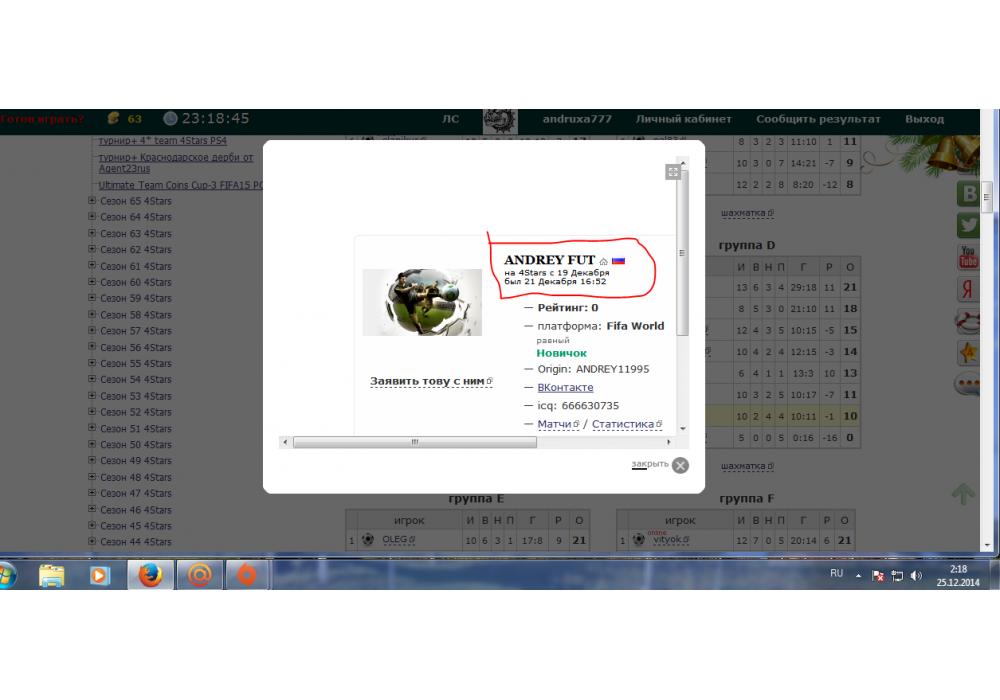Viewport: 1000px width, 700px height.
Task: Open the Twitter sidebar icon
Action: point(969,225)
